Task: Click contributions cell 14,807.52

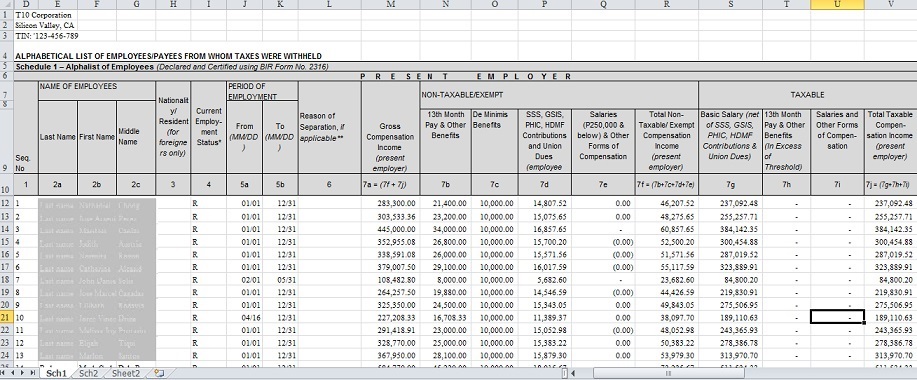Action: coord(544,203)
